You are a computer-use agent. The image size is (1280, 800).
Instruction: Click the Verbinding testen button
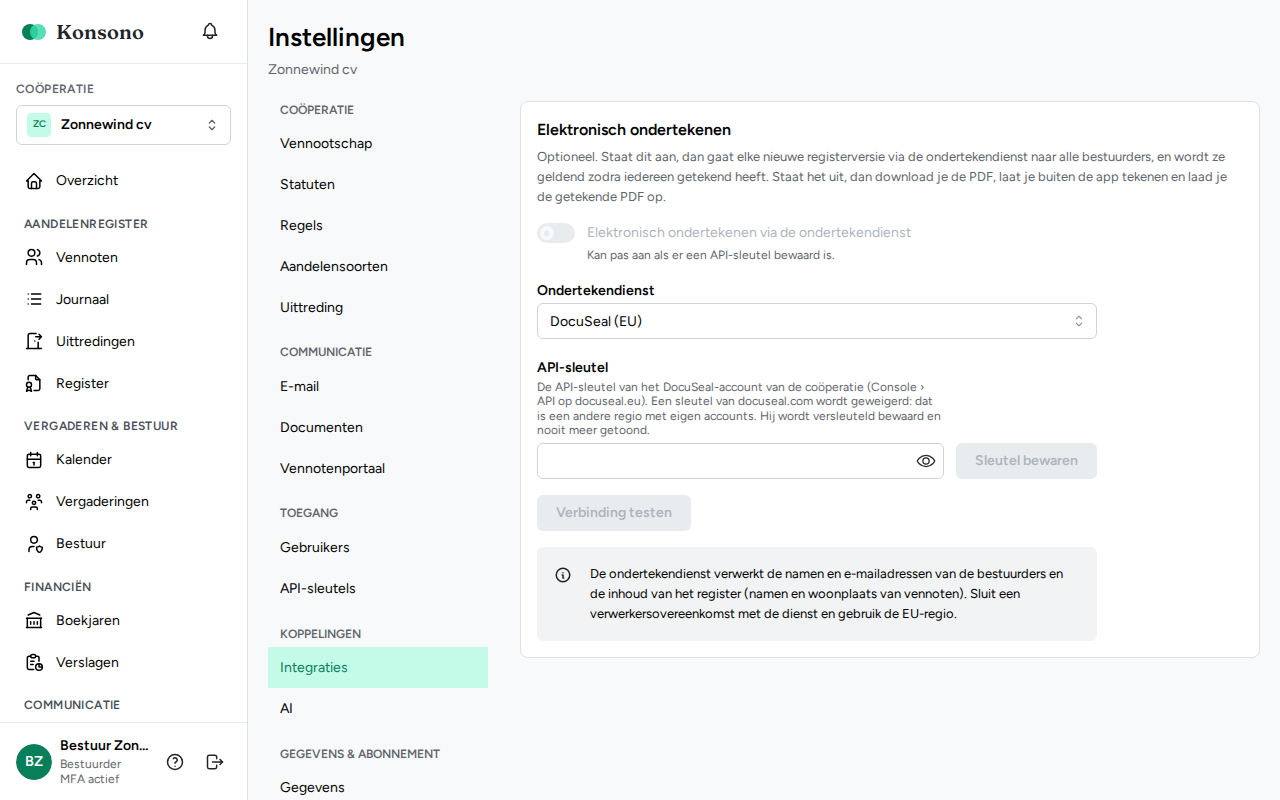[x=614, y=513]
